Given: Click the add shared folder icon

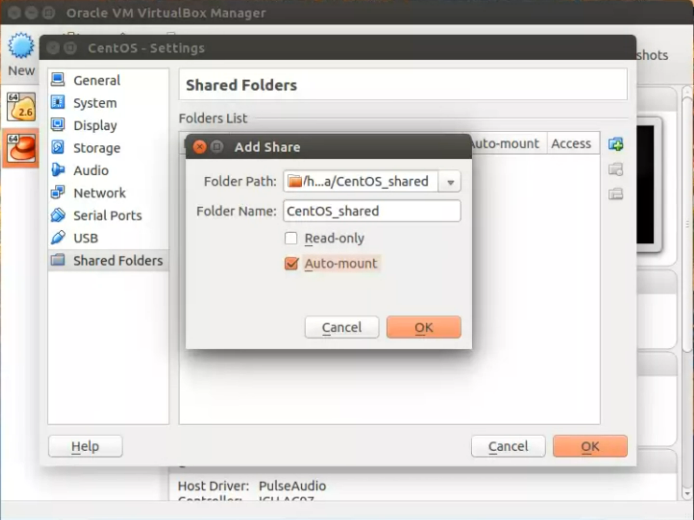Looking at the screenshot, I should (x=616, y=144).
